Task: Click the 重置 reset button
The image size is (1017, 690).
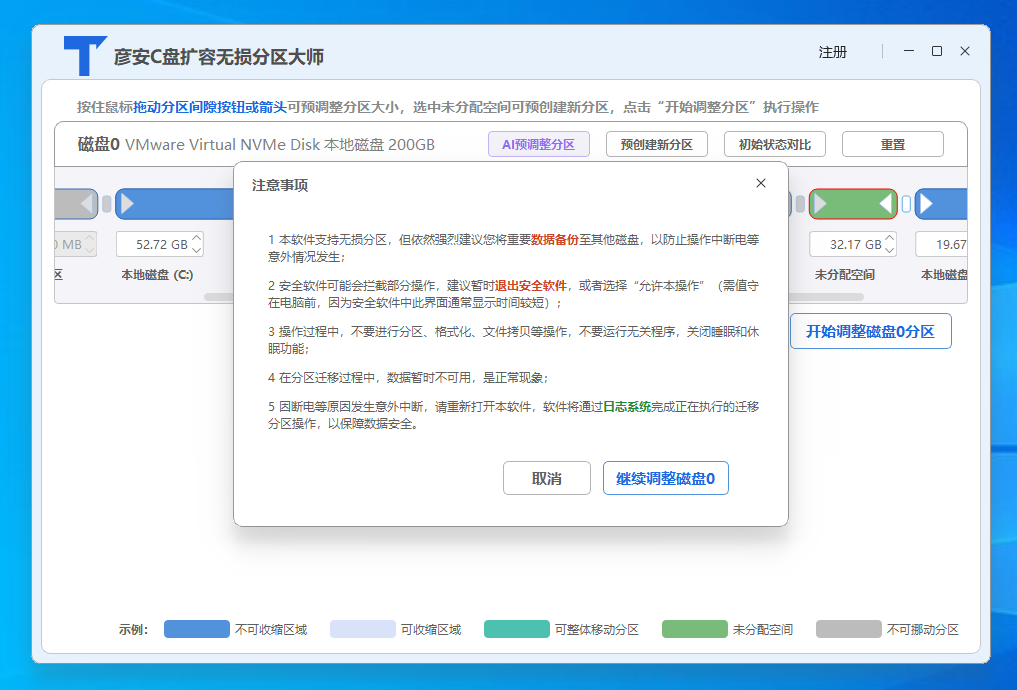Action: click(892, 144)
